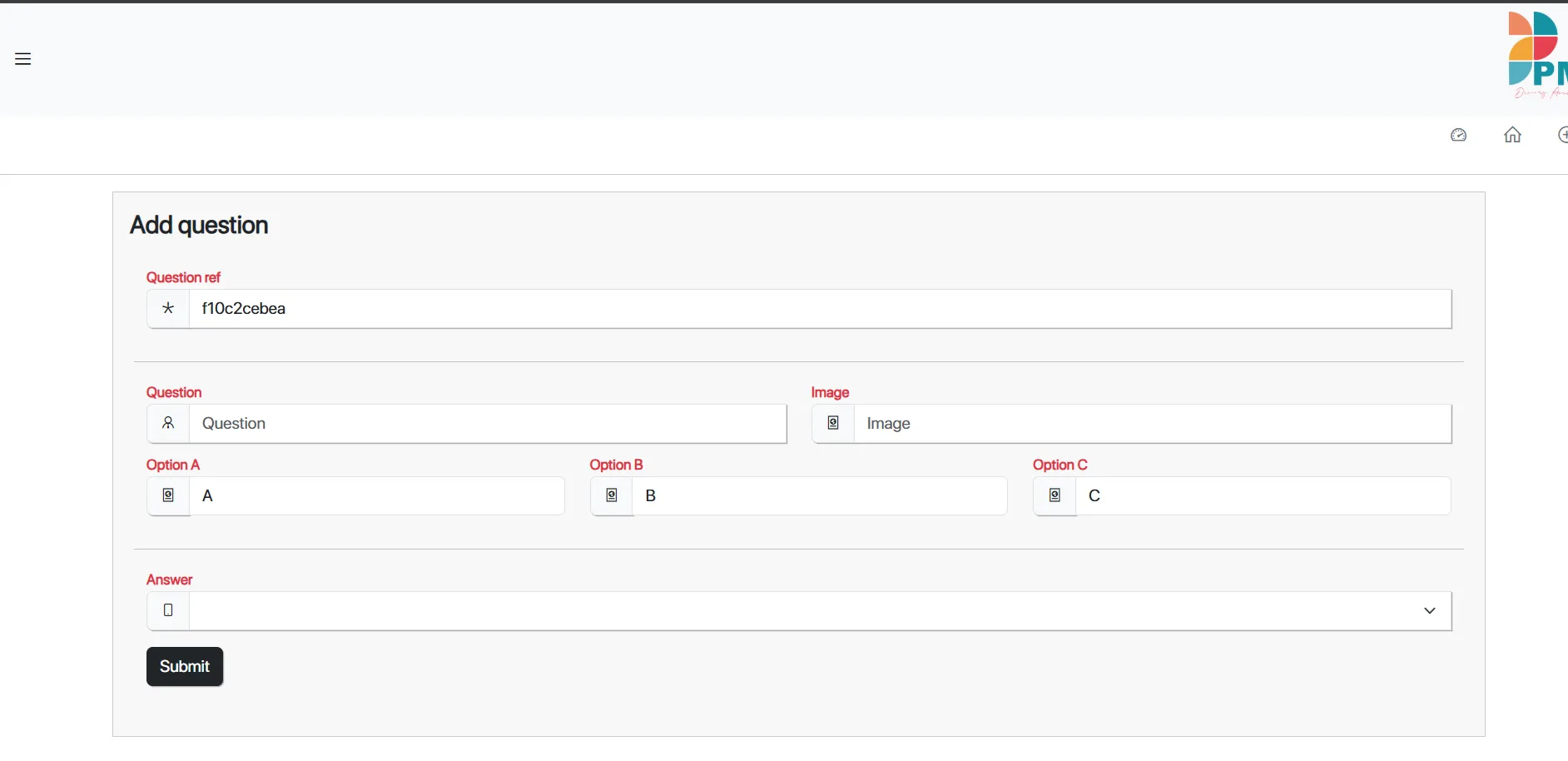Focus the Question ref input field
The width and height of the screenshot is (1568, 761).
pos(819,309)
